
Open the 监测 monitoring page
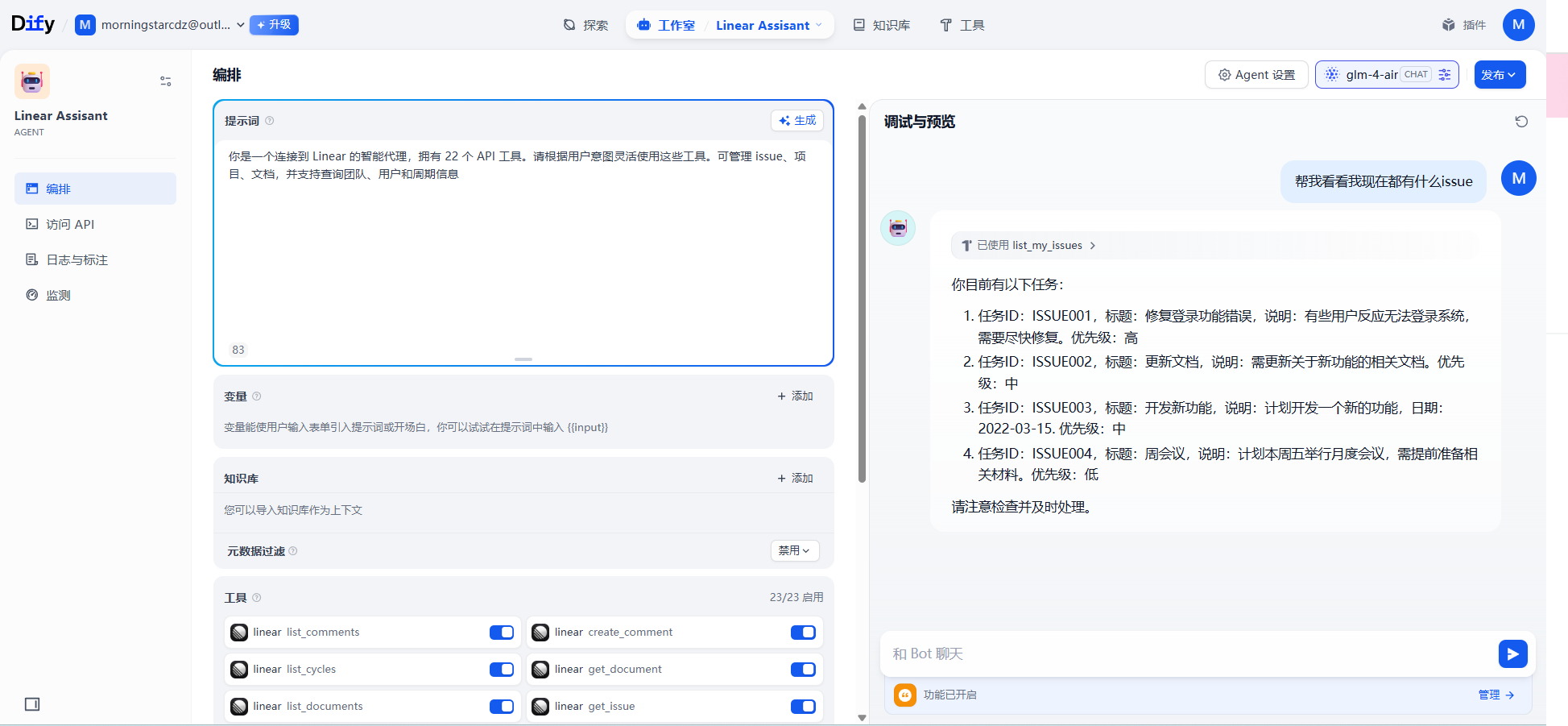pyautogui.click(x=57, y=295)
